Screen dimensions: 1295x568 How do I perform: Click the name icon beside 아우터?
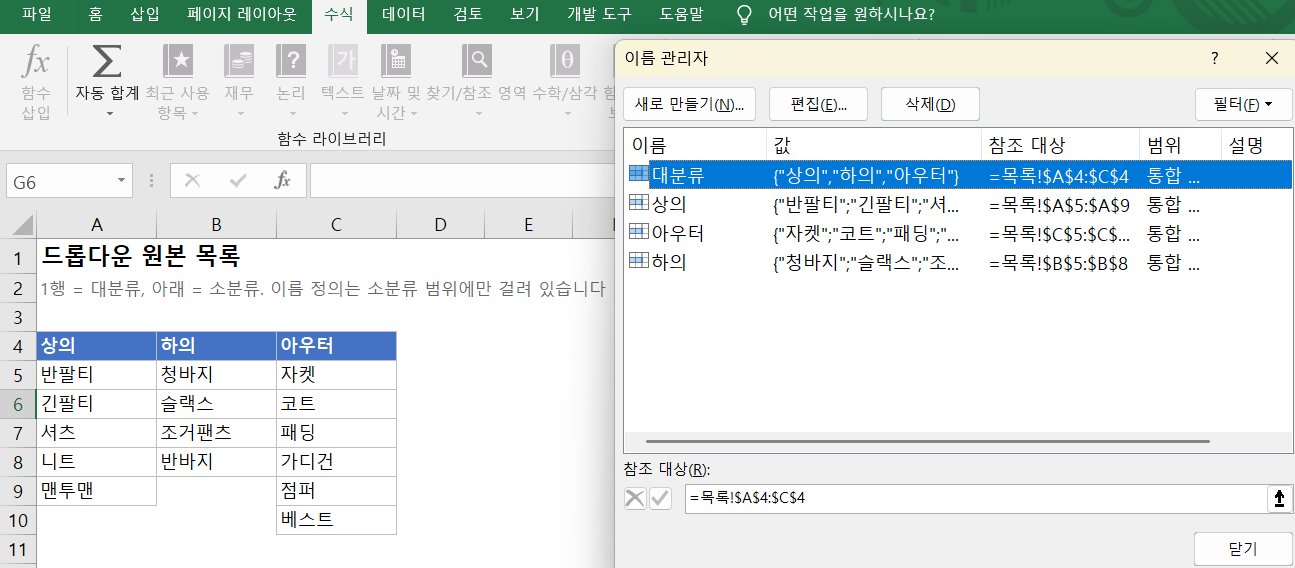638,232
